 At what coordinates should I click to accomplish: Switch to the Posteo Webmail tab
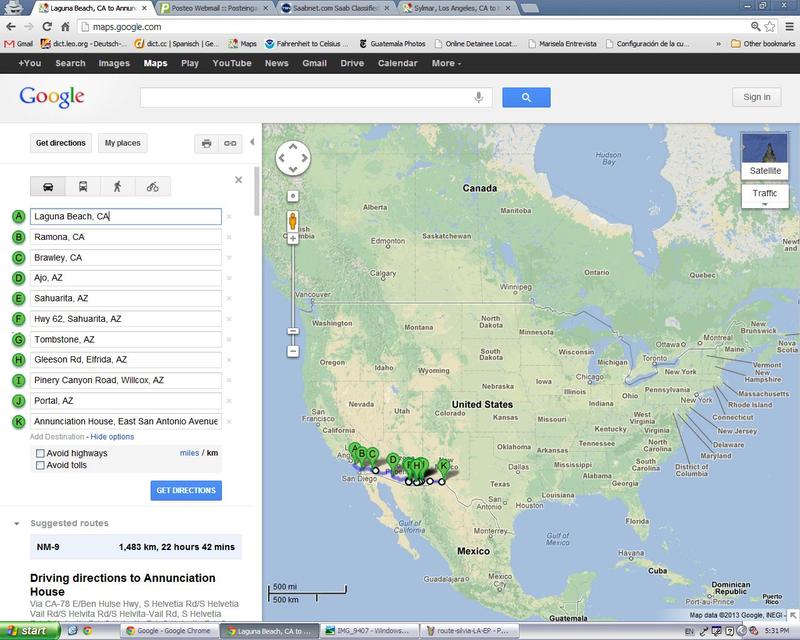(x=213, y=8)
